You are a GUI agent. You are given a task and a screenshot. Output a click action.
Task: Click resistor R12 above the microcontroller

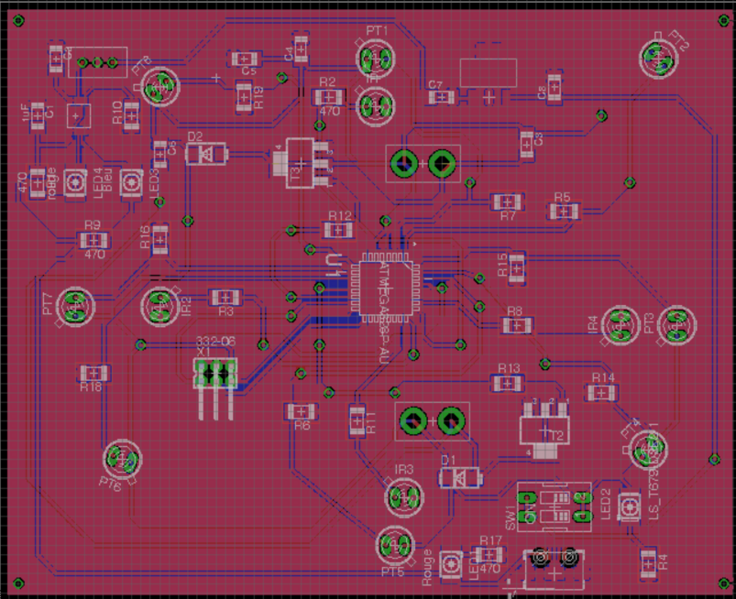click(339, 230)
